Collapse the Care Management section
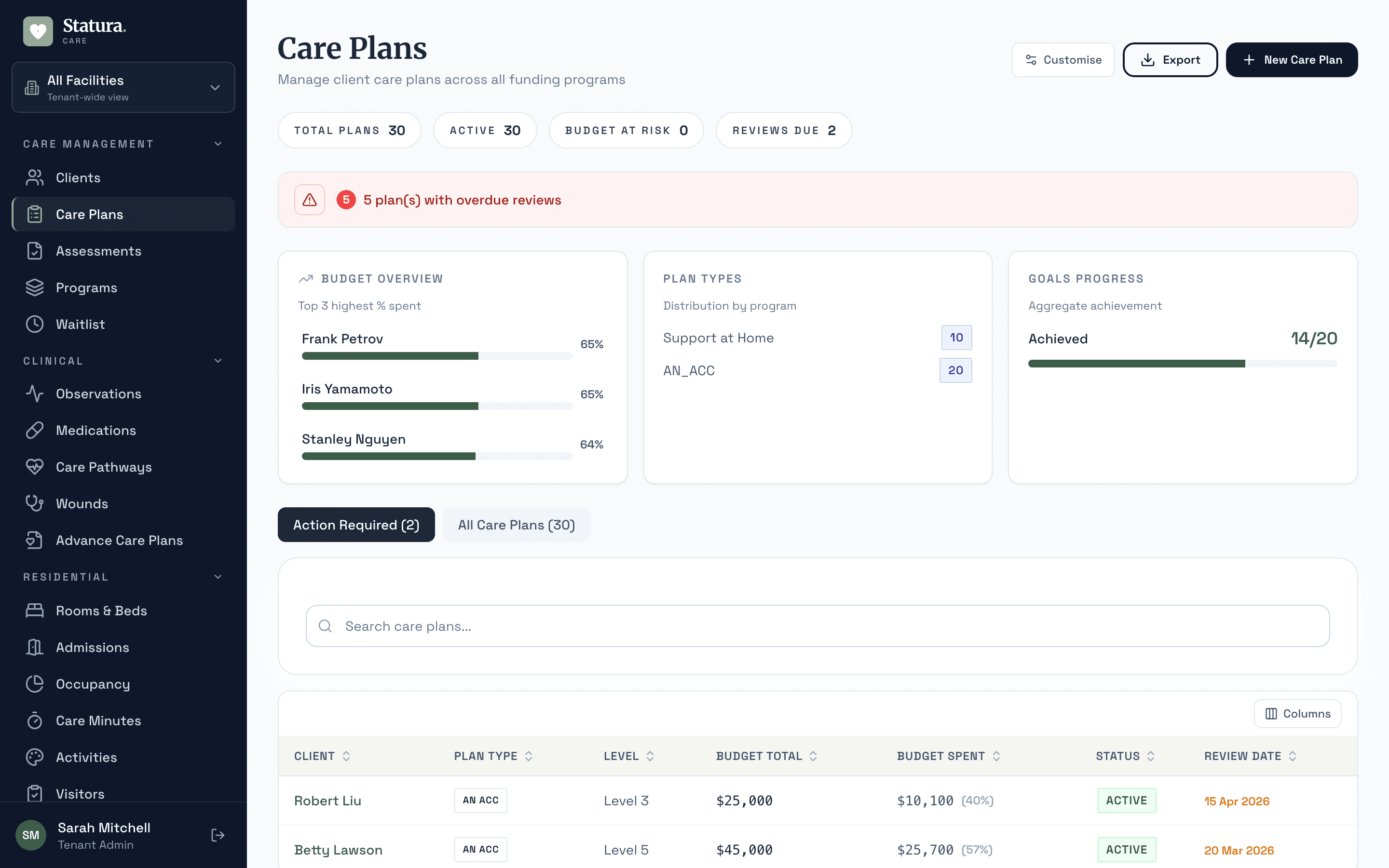The image size is (1389, 868). (218, 144)
